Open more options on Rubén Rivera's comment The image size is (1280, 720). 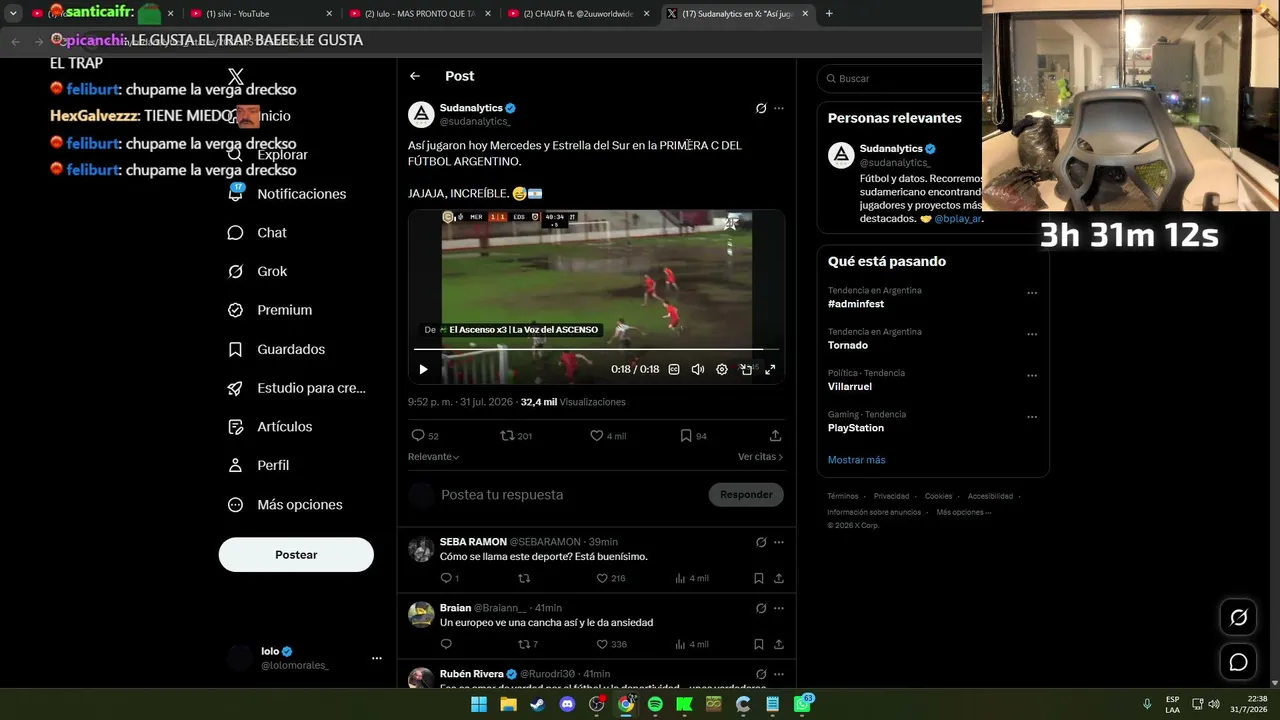[x=779, y=674]
